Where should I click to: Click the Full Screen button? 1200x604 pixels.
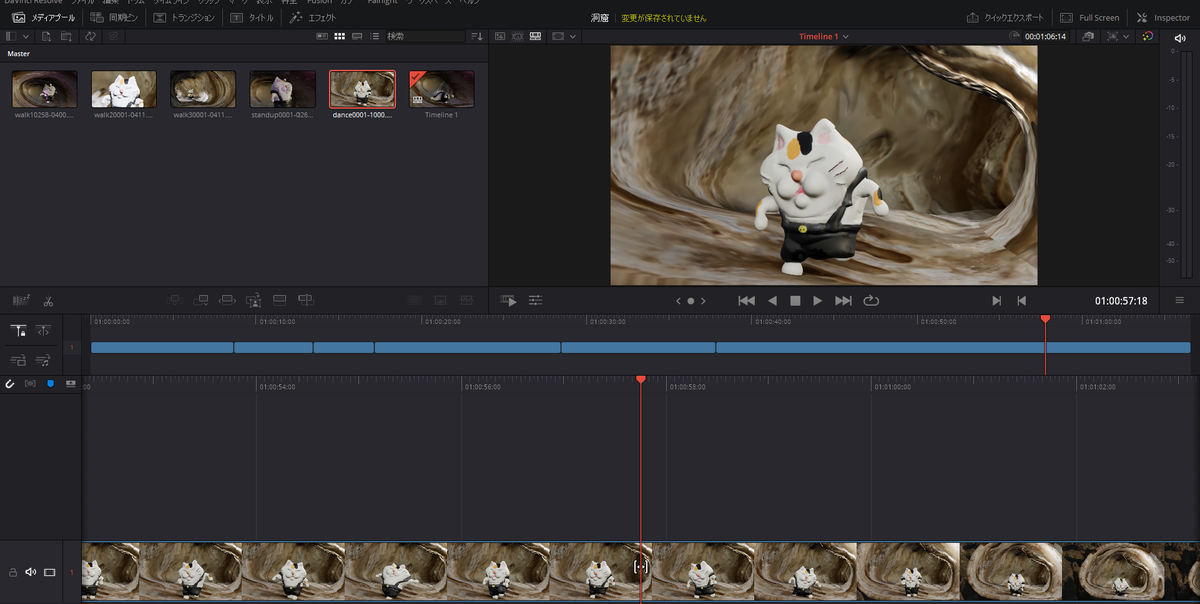1090,18
